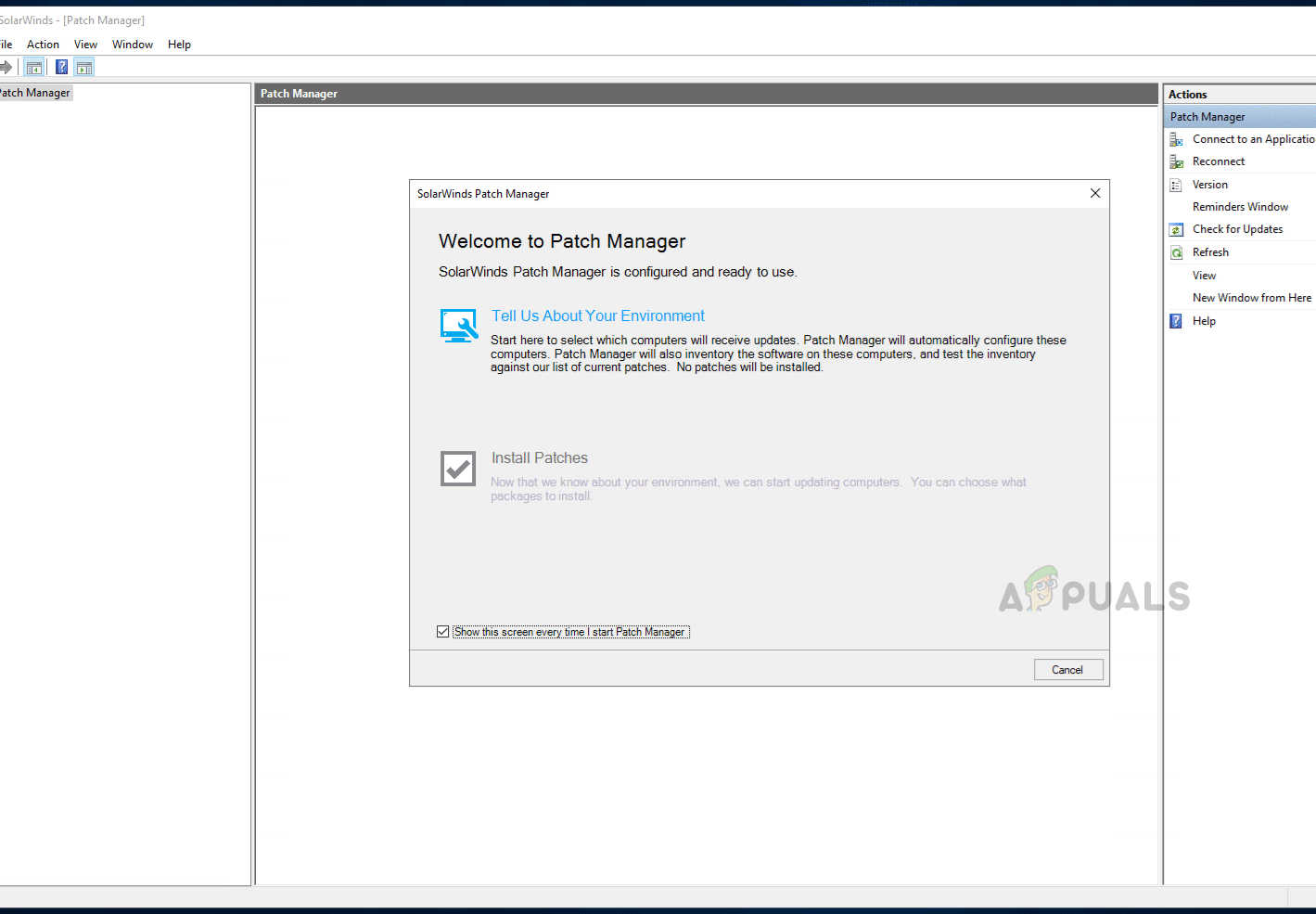1316x914 pixels.
Task: Select the Patch Manager node in console tree
Action: point(35,93)
